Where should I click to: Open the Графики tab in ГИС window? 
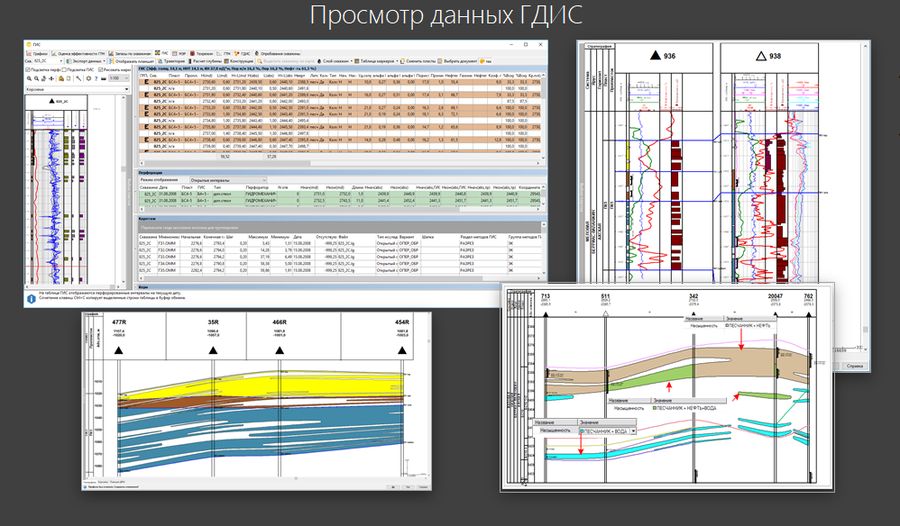37,53
